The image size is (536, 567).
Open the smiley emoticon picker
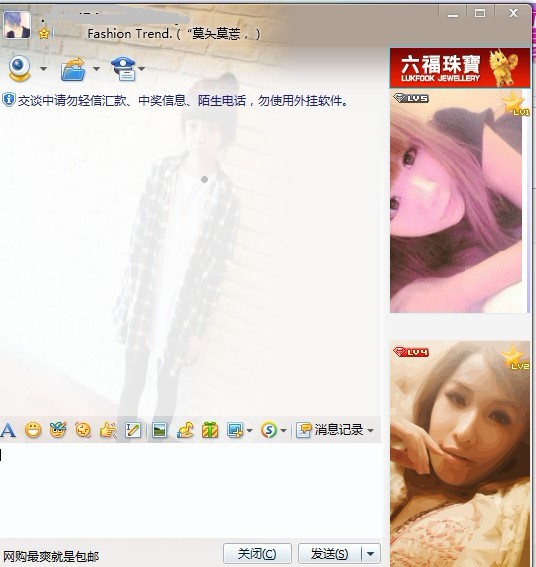tap(33, 430)
